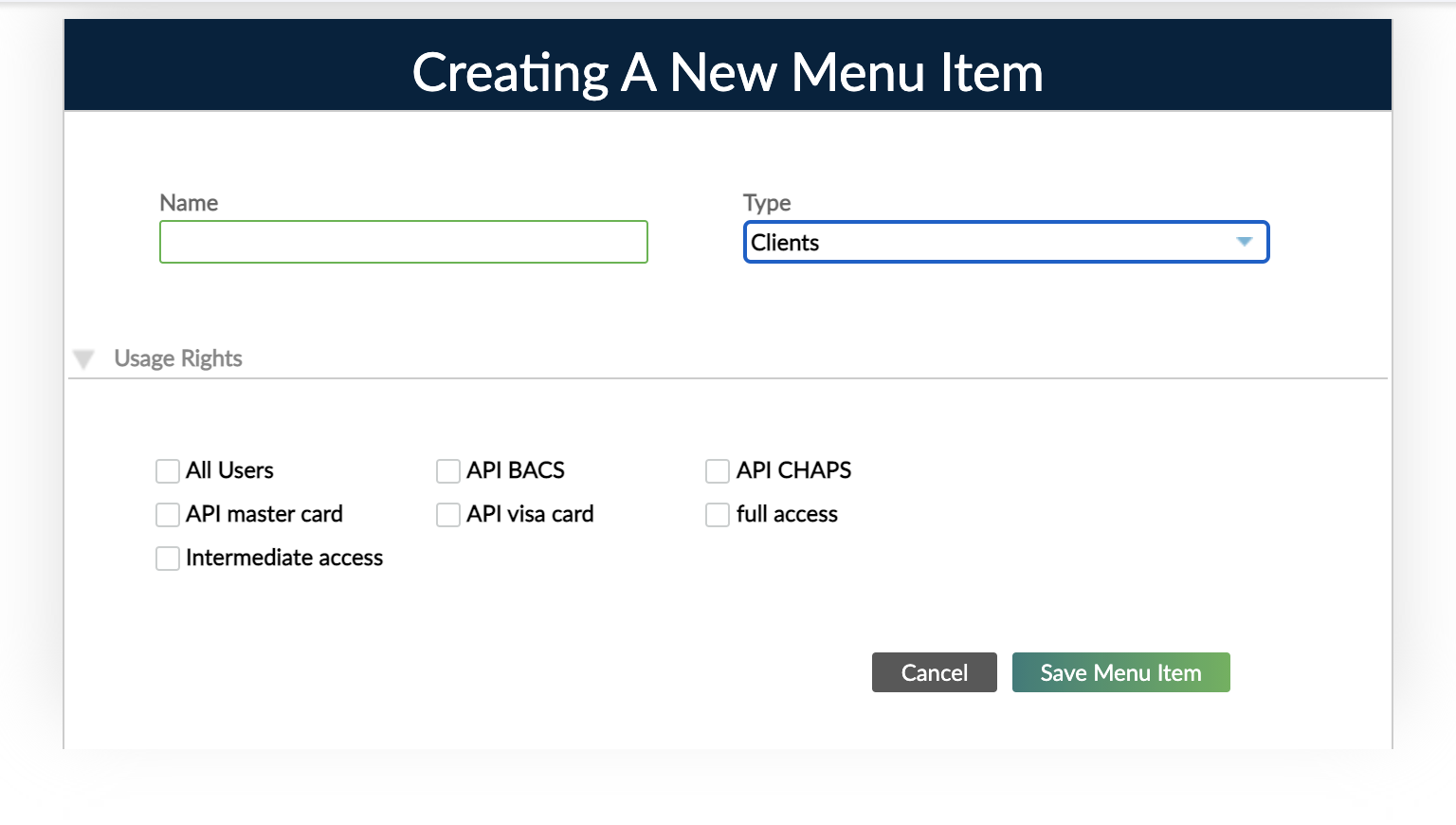Click the Usage Rights disclosure triangle
The image size is (1456, 825).
click(83, 357)
